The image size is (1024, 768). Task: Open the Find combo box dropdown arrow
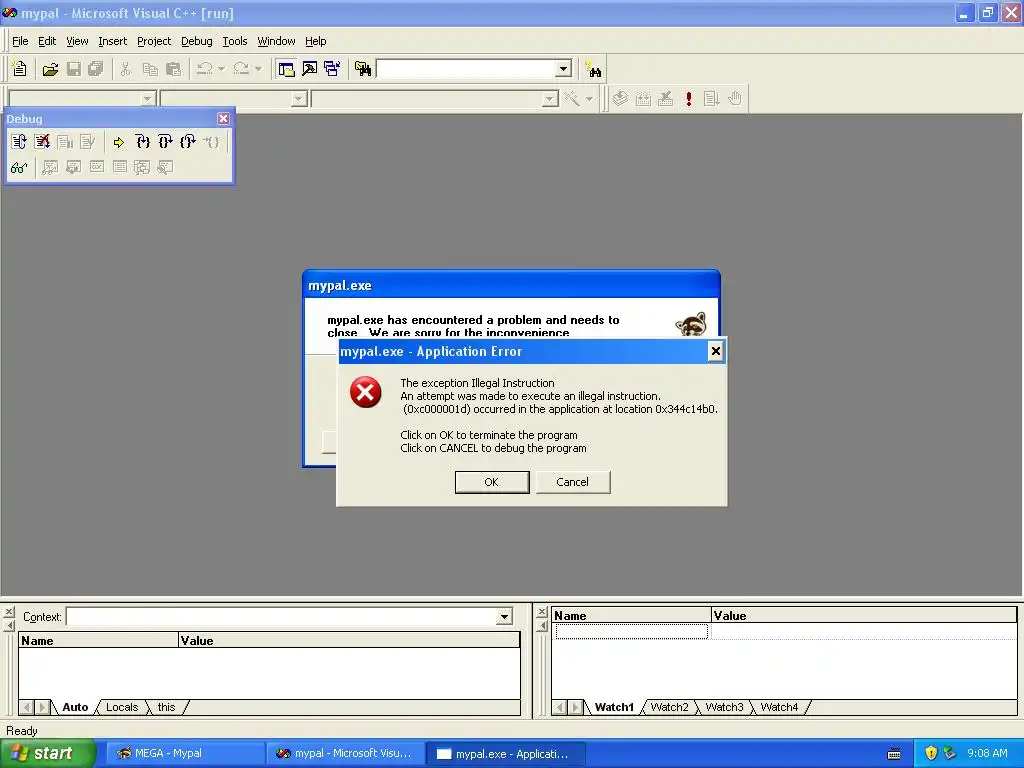pyautogui.click(x=564, y=69)
